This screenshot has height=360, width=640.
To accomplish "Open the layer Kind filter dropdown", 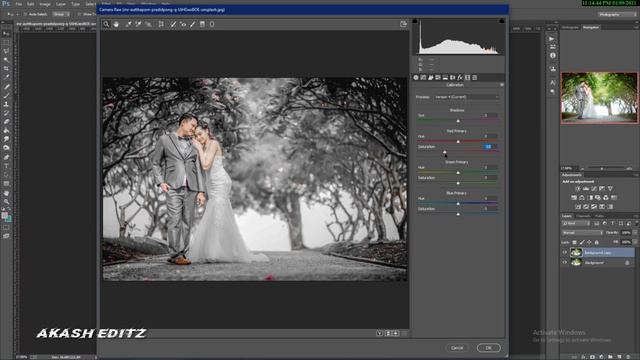I will [x=576, y=224].
